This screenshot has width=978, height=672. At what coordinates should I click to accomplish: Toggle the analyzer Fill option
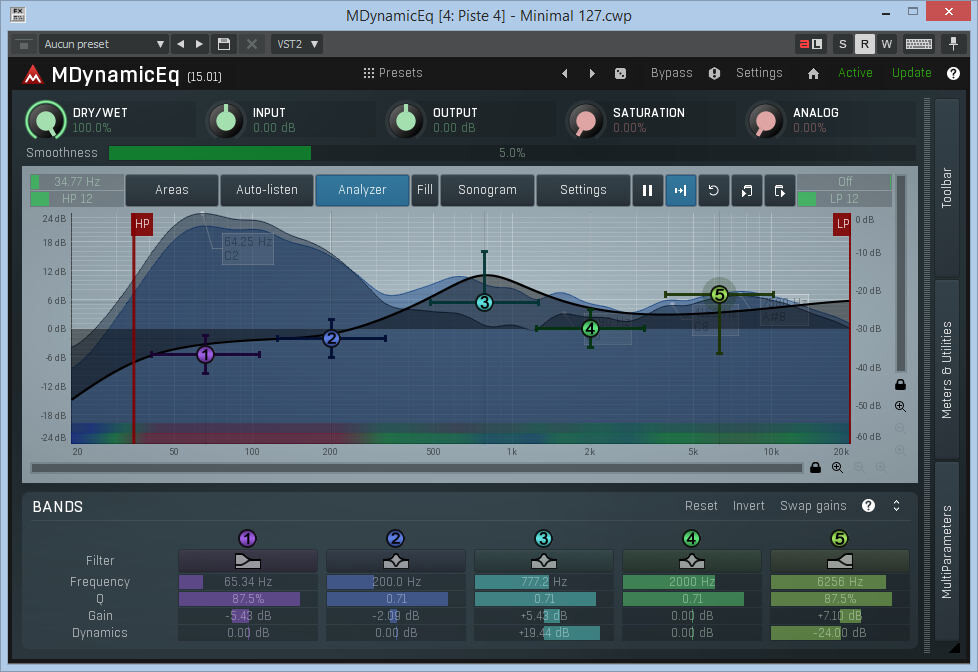coord(425,190)
